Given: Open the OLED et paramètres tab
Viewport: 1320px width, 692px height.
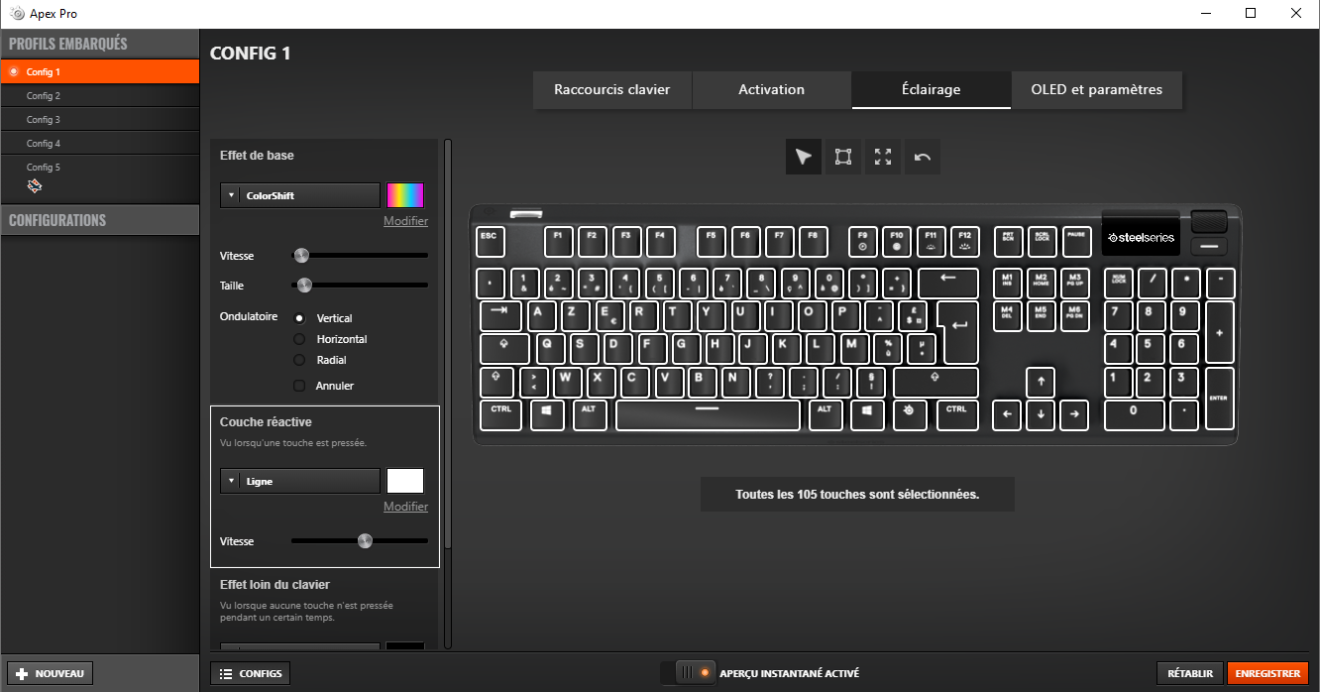Looking at the screenshot, I should click(1096, 90).
